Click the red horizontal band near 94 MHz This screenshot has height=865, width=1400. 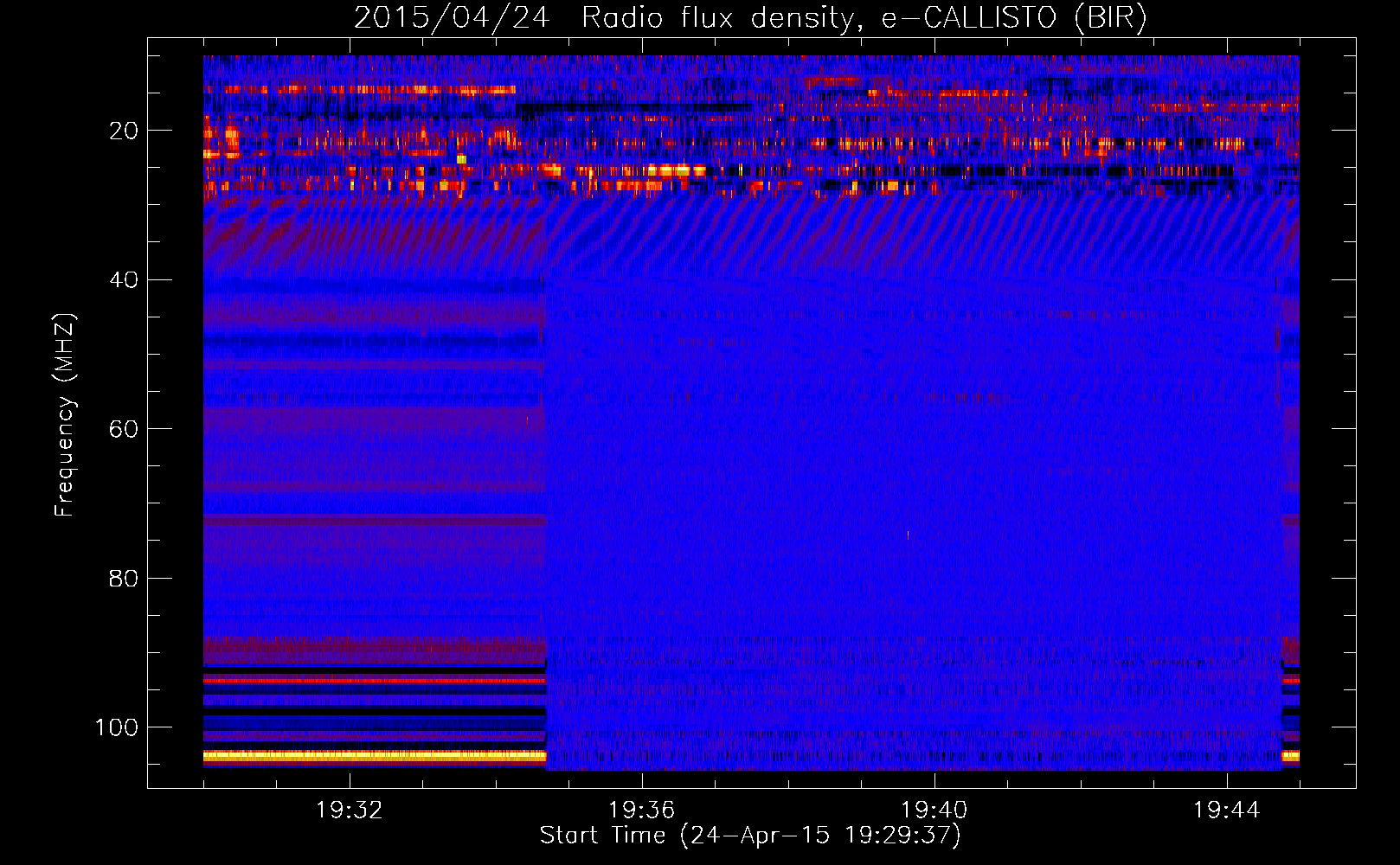pos(375,681)
